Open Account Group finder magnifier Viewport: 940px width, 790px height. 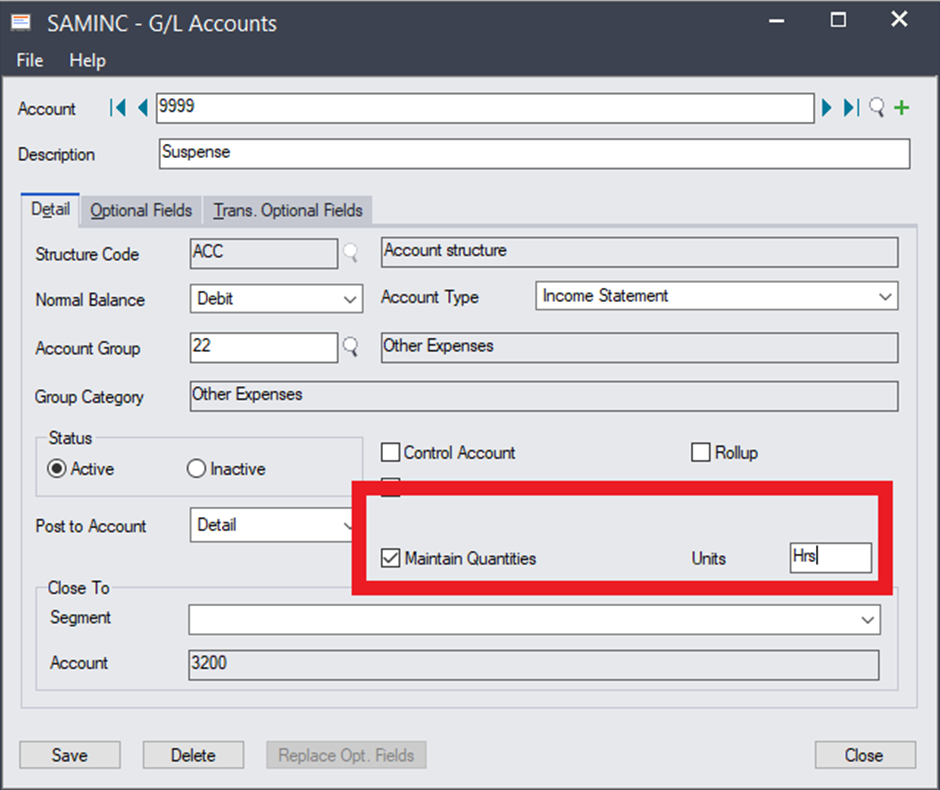click(x=351, y=348)
